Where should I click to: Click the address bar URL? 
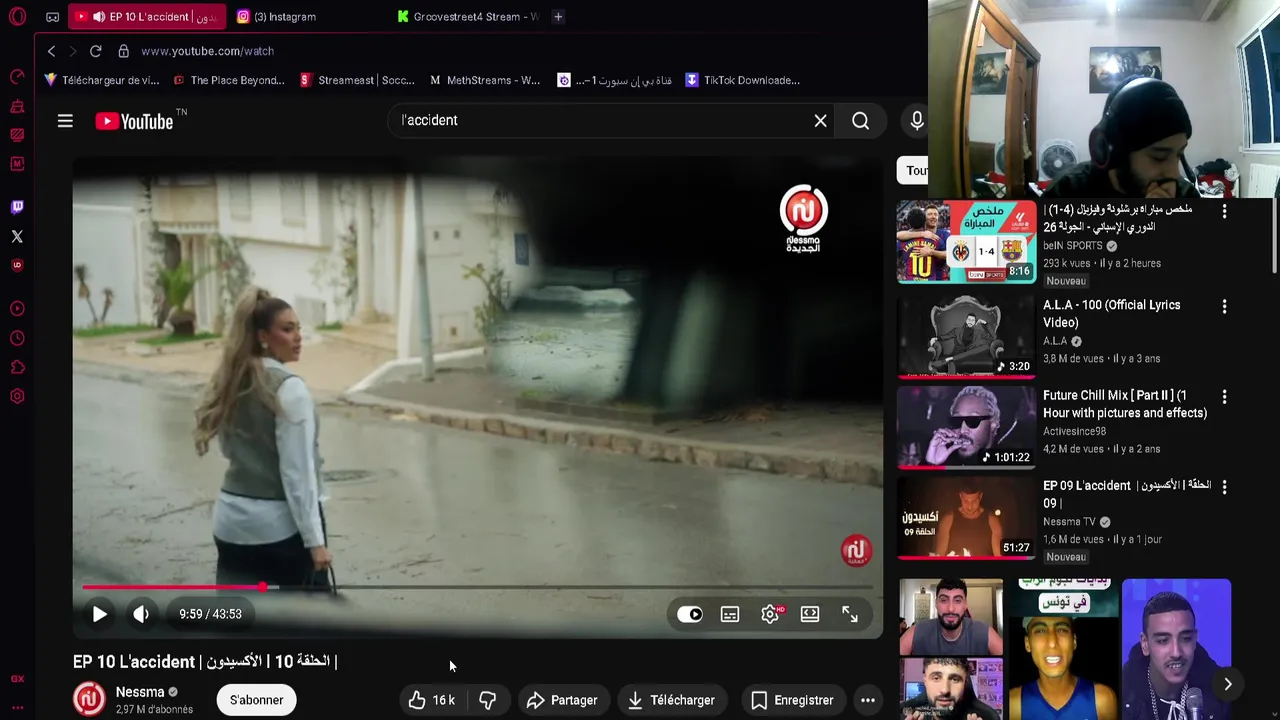207,51
